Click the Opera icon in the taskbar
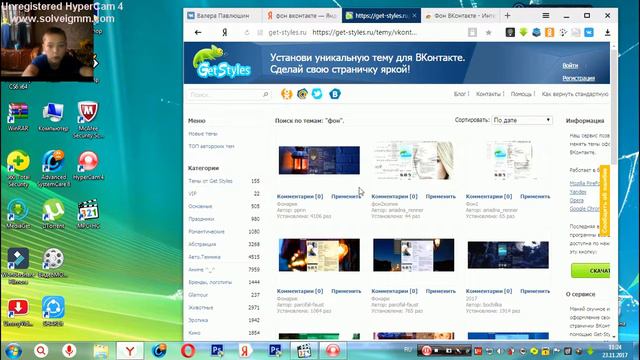The height and width of the screenshot is (360, 640). point(188,351)
